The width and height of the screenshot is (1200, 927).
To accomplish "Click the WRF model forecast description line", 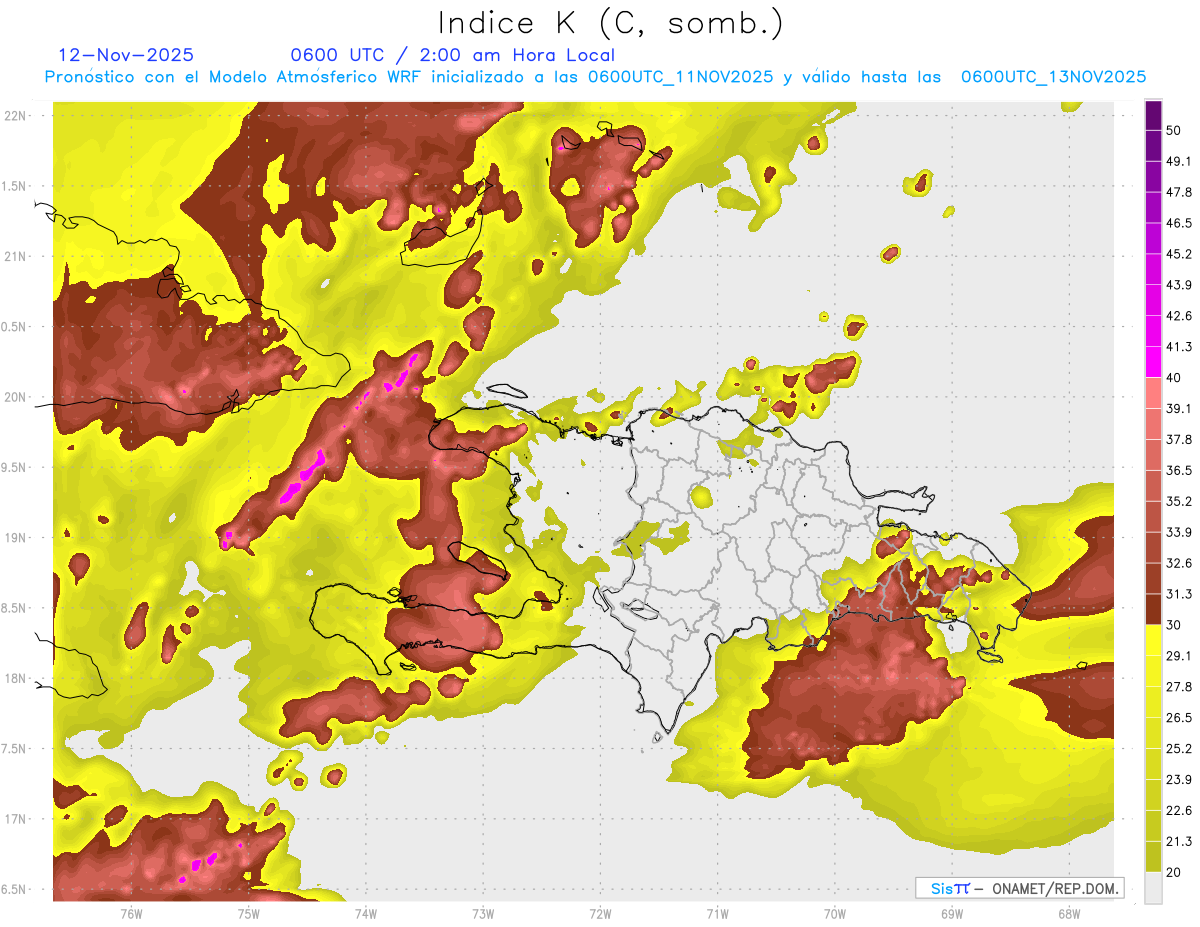I will 595,77.
